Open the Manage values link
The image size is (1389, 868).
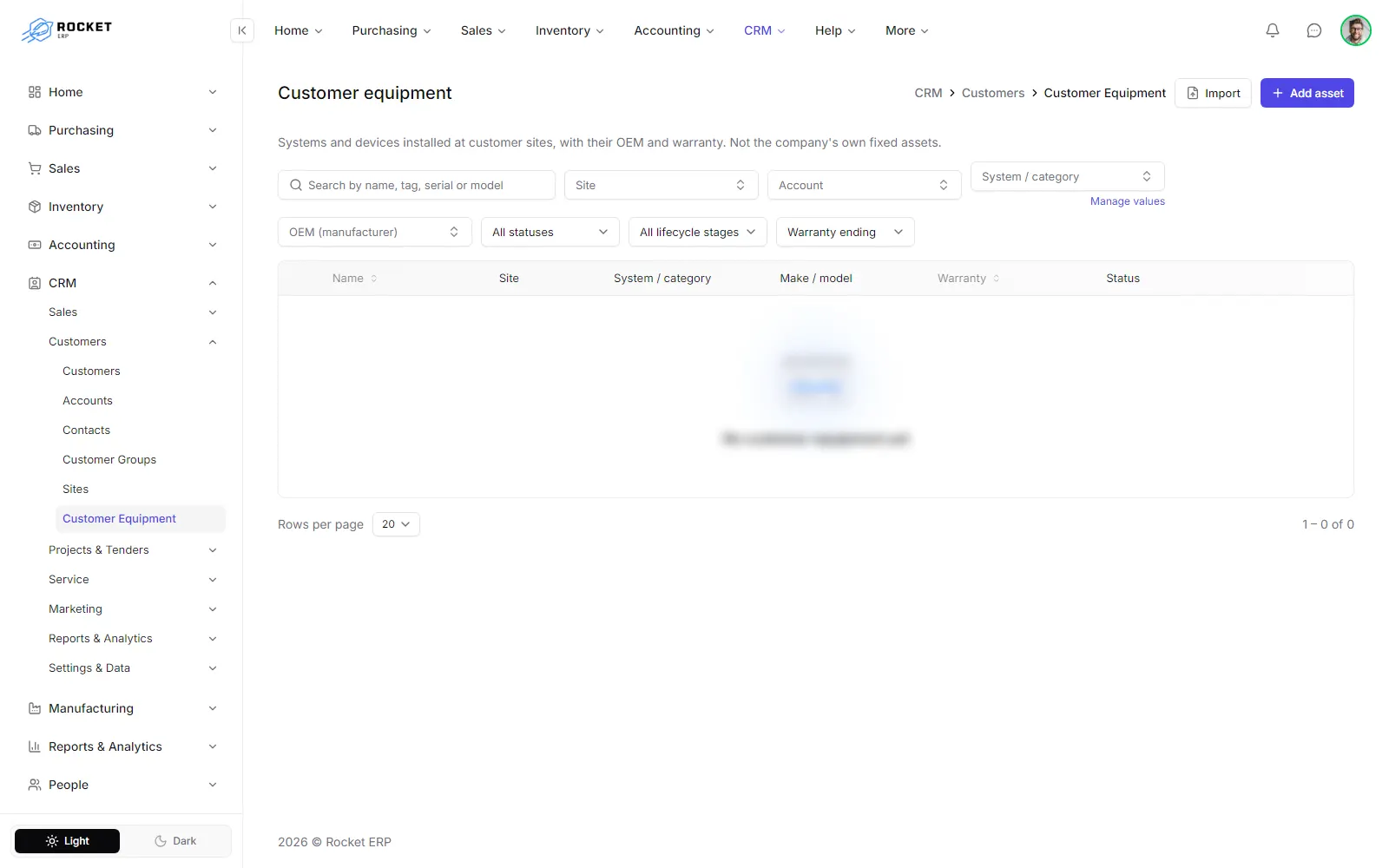click(x=1128, y=201)
